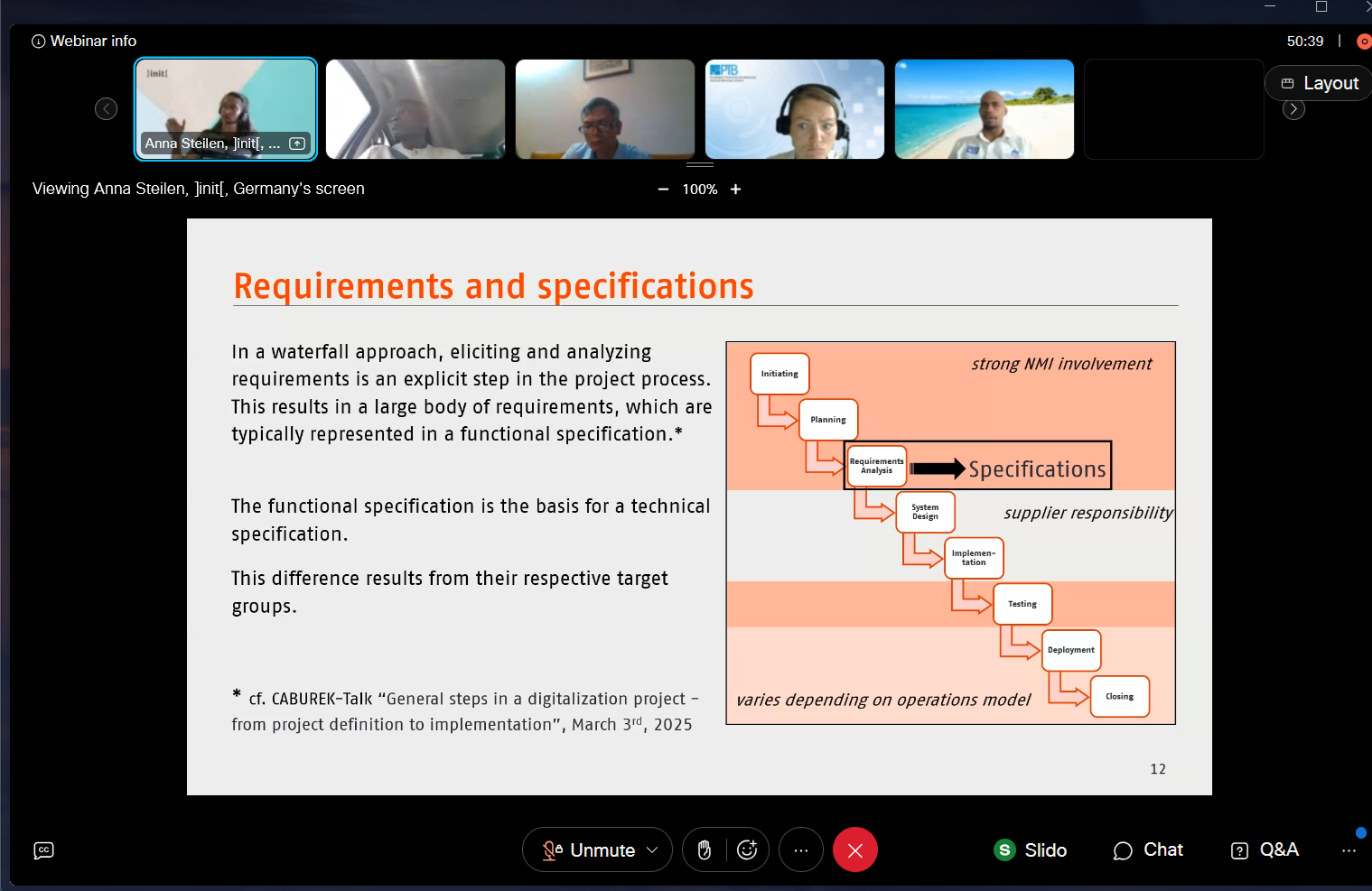The width and height of the screenshot is (1372, 891).
Task: Expand audio options arrow next to Unmute
Action: [x=653, y=850]
